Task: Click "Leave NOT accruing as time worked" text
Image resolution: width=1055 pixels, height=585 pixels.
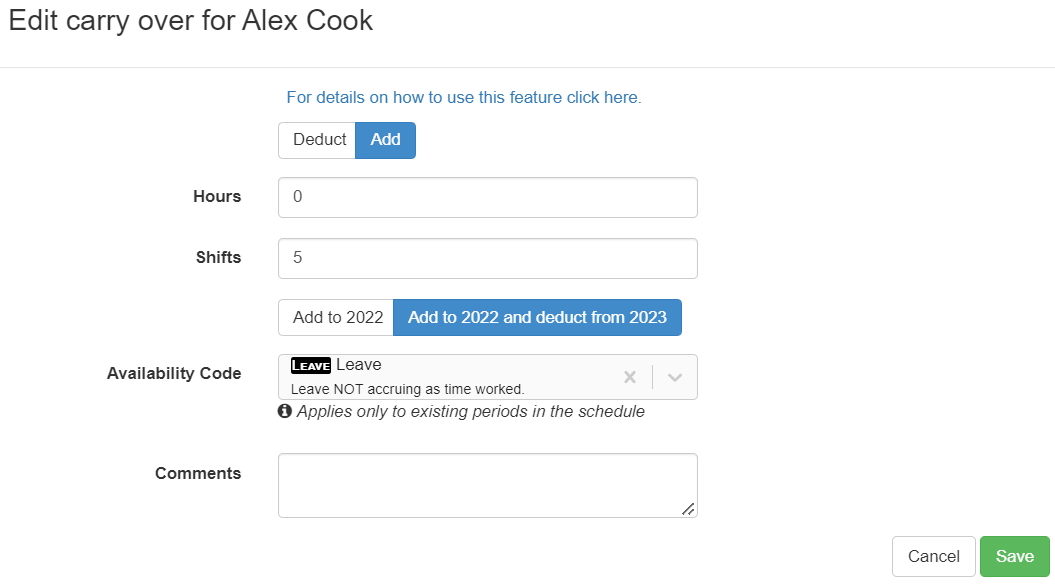Action: [407, 389]
